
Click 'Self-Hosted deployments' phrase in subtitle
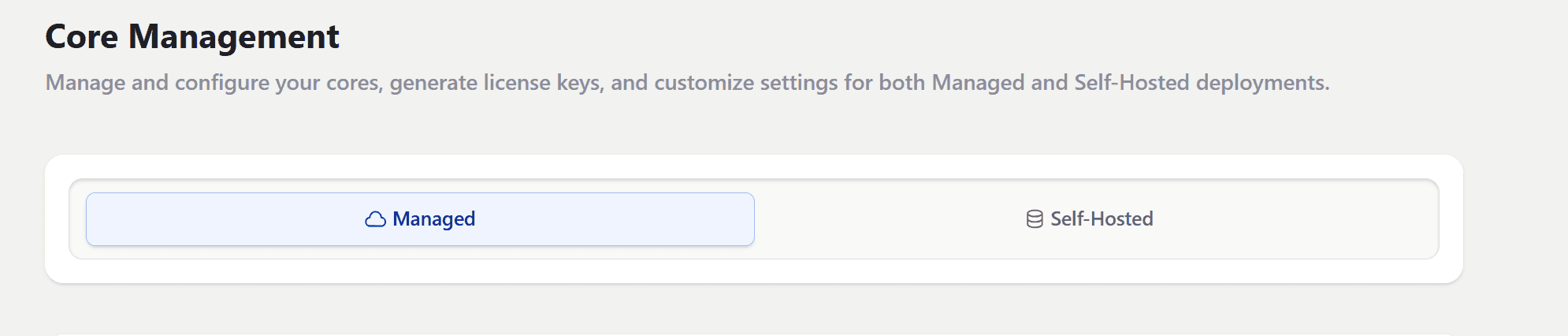[x=1202, y=83]
